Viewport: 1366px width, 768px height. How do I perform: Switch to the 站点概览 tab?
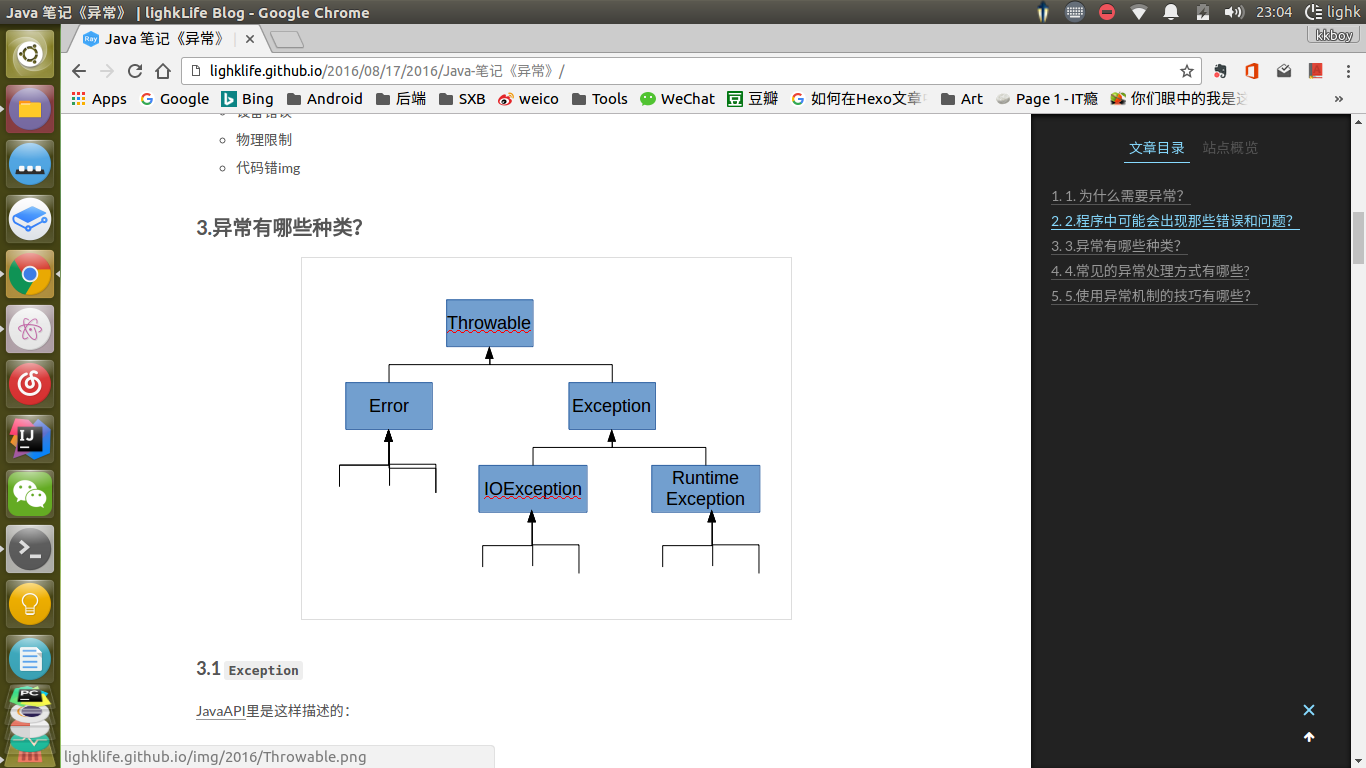point(1229,147)
